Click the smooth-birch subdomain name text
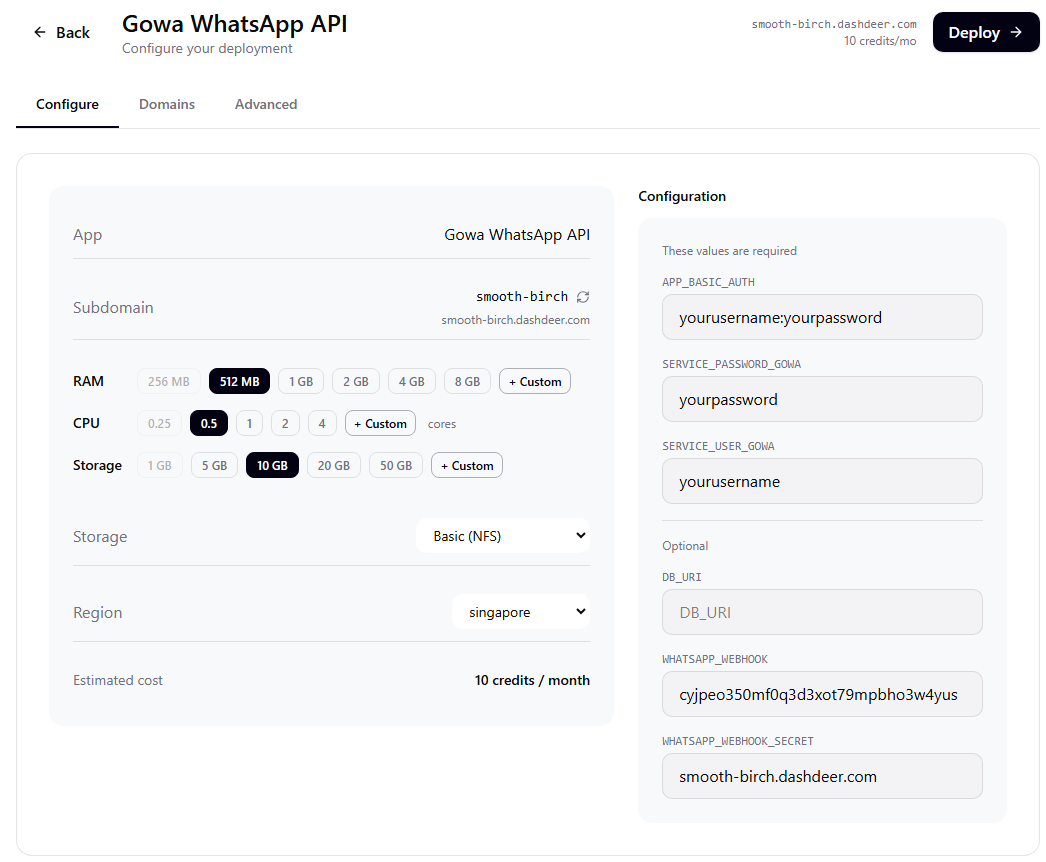 (x=522, y=297)
